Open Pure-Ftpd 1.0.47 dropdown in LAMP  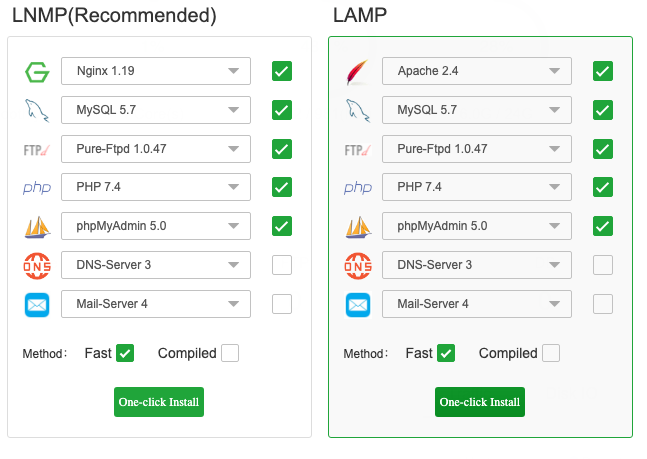pyautogui.click(x=477, y=149)
